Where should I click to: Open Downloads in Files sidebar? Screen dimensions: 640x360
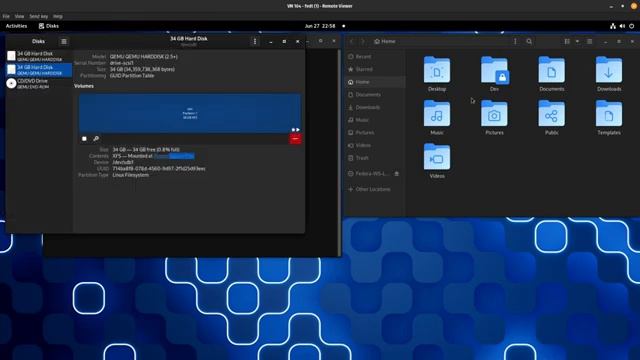[x=375, y=107]
